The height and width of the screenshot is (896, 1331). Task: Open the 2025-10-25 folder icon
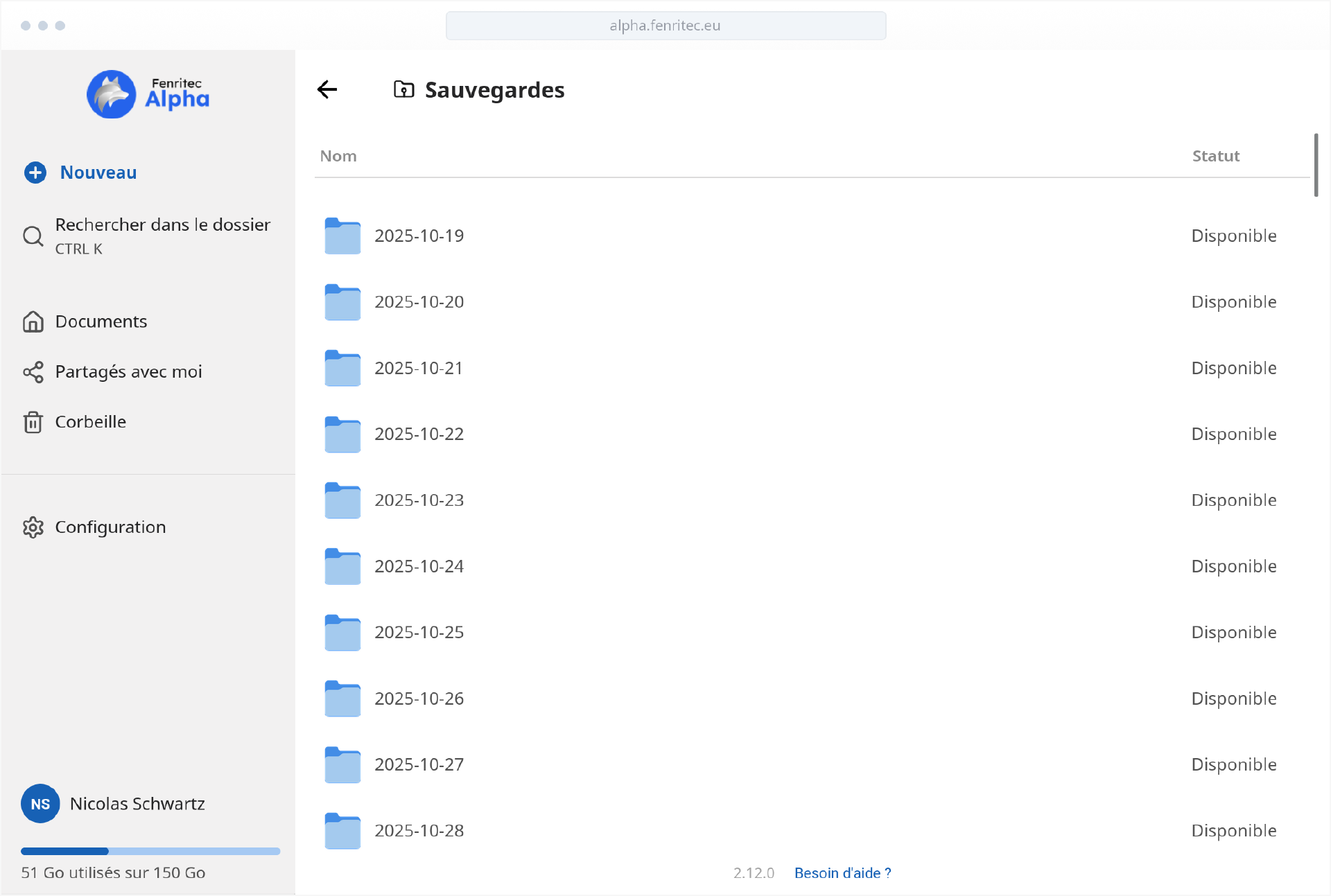(342, 633)
